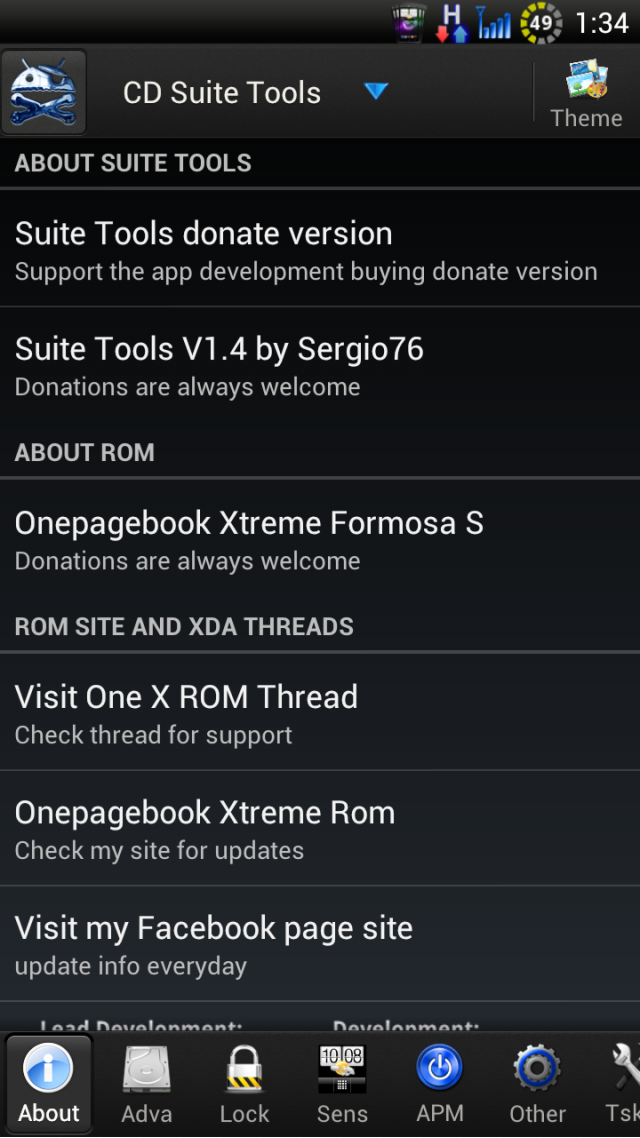The width and height of the screenshot is (640, 1138).
Task: Open the Sens clock widget tab
Action: [342, 1083]
